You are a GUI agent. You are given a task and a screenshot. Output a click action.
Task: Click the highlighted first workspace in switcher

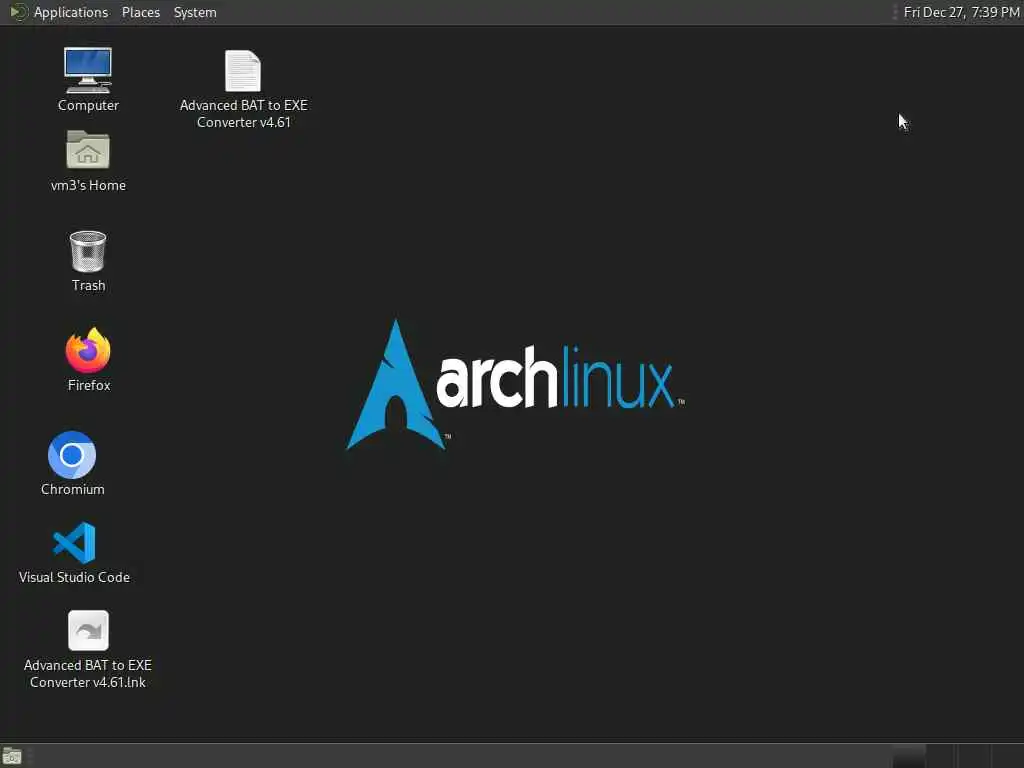pos(908,756)
